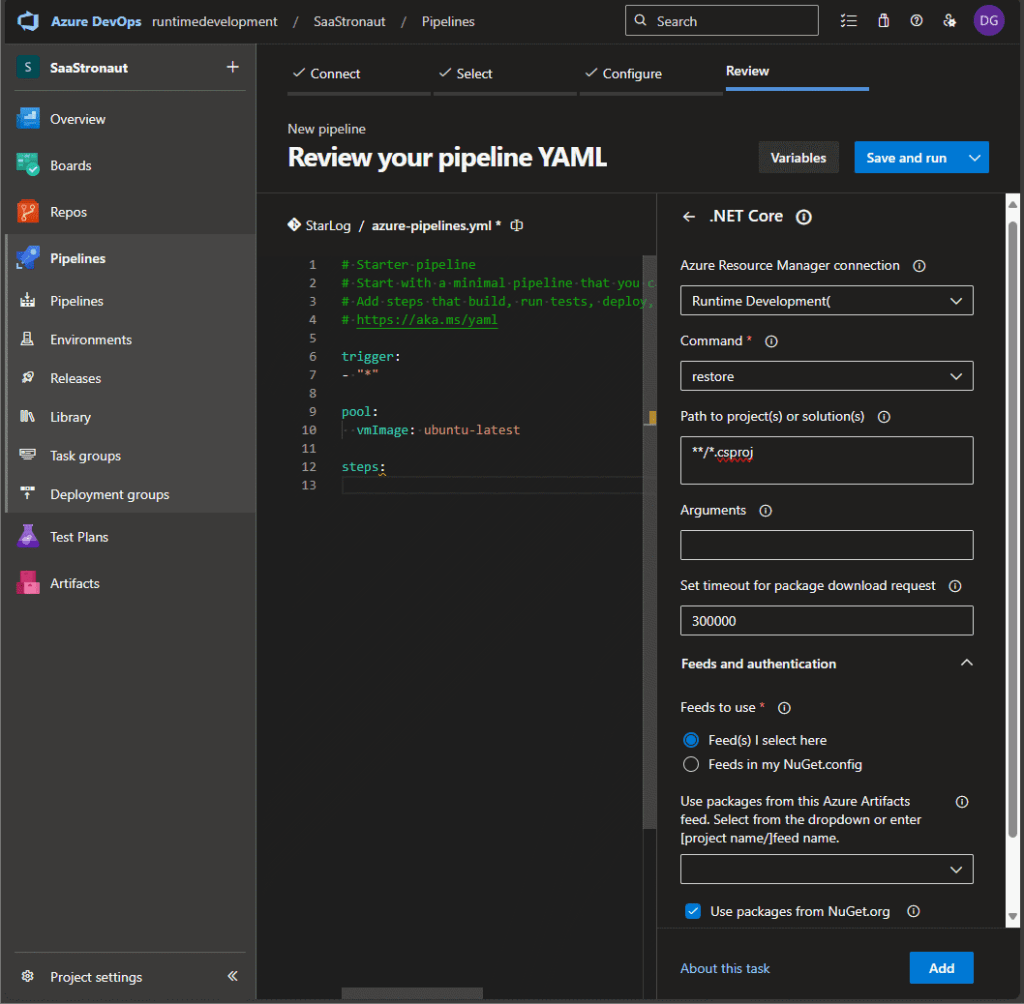Collapse sidebar with double chevron icon
1024x1004 pixels.
tap(232, 977)
